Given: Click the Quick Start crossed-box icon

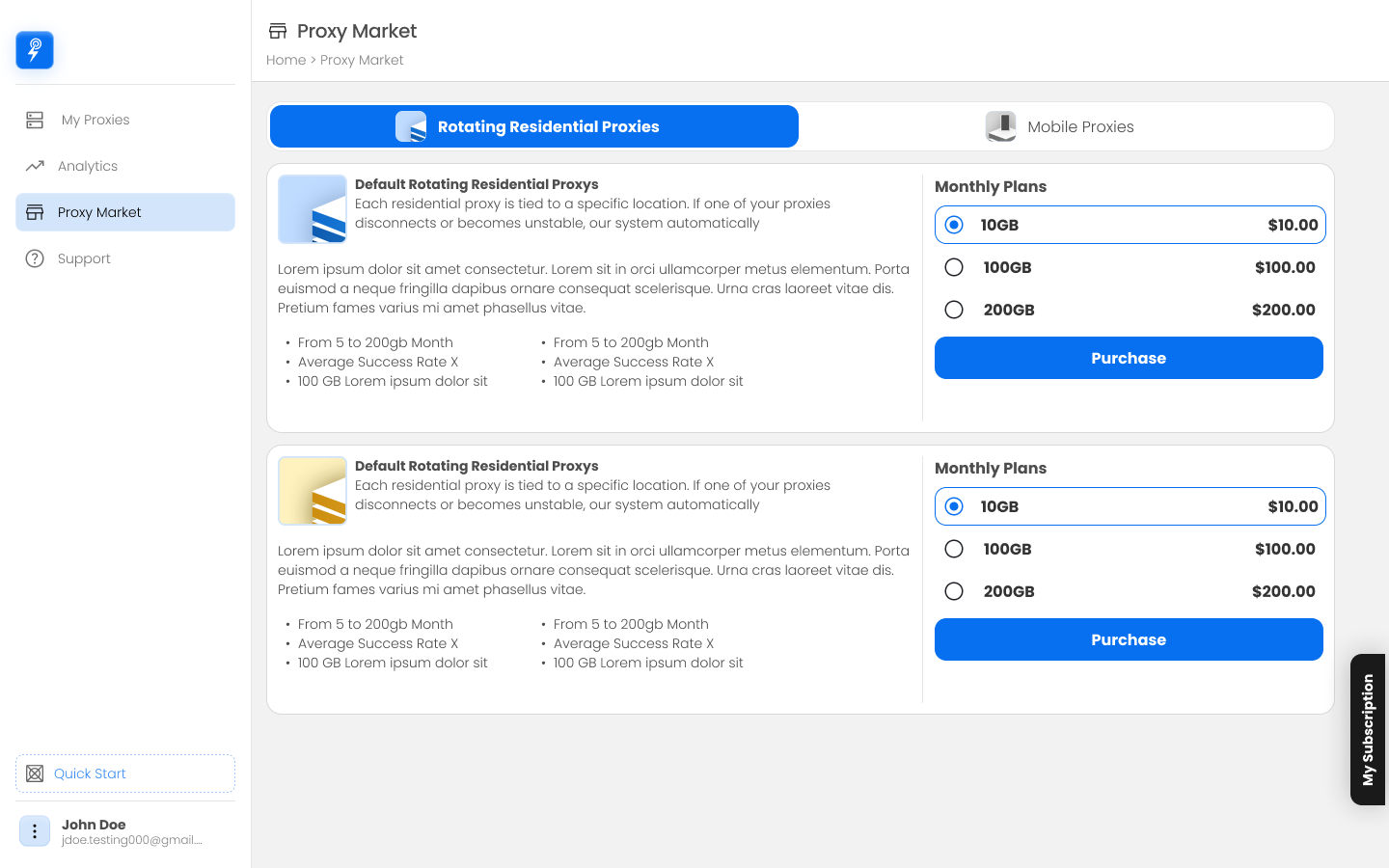Looking at the screenshot, I should tap(35, 773).
